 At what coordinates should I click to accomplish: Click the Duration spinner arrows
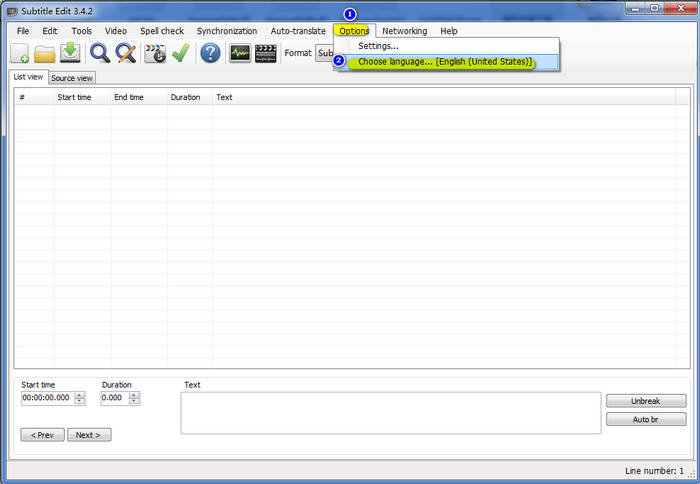(x=134, y=398)
